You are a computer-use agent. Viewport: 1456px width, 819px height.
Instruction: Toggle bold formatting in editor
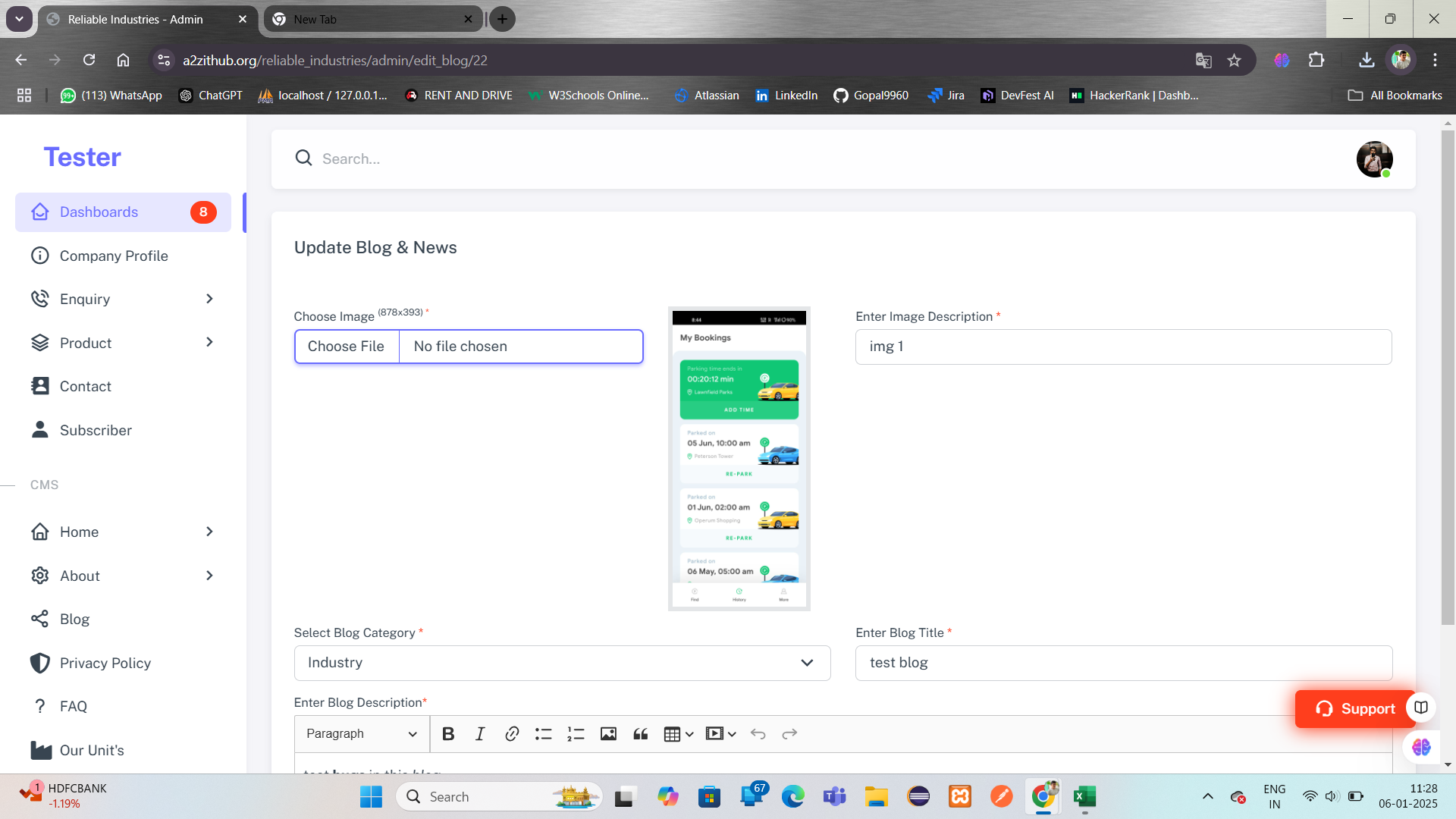pos(448,734)
